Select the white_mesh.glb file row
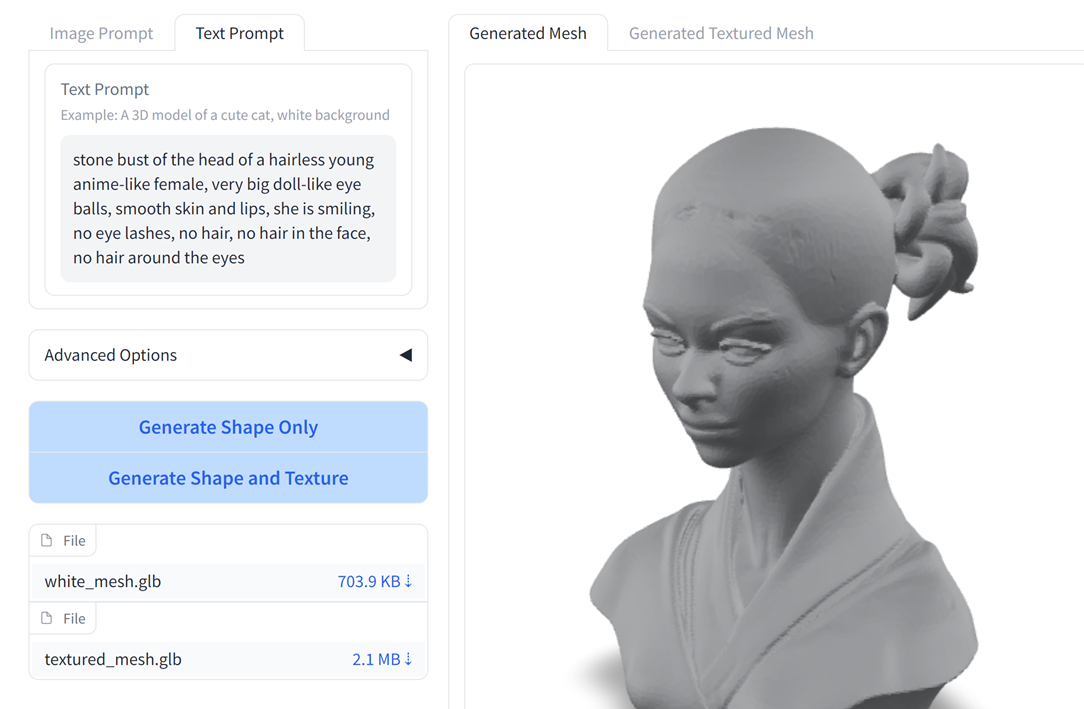The height and width of the screenshot is (709, 1084). click(x=228, y=581)
